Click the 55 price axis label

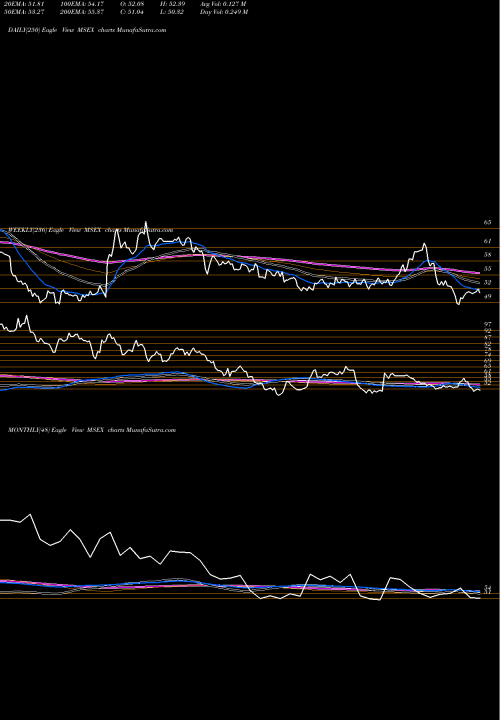tap(487, 268)
